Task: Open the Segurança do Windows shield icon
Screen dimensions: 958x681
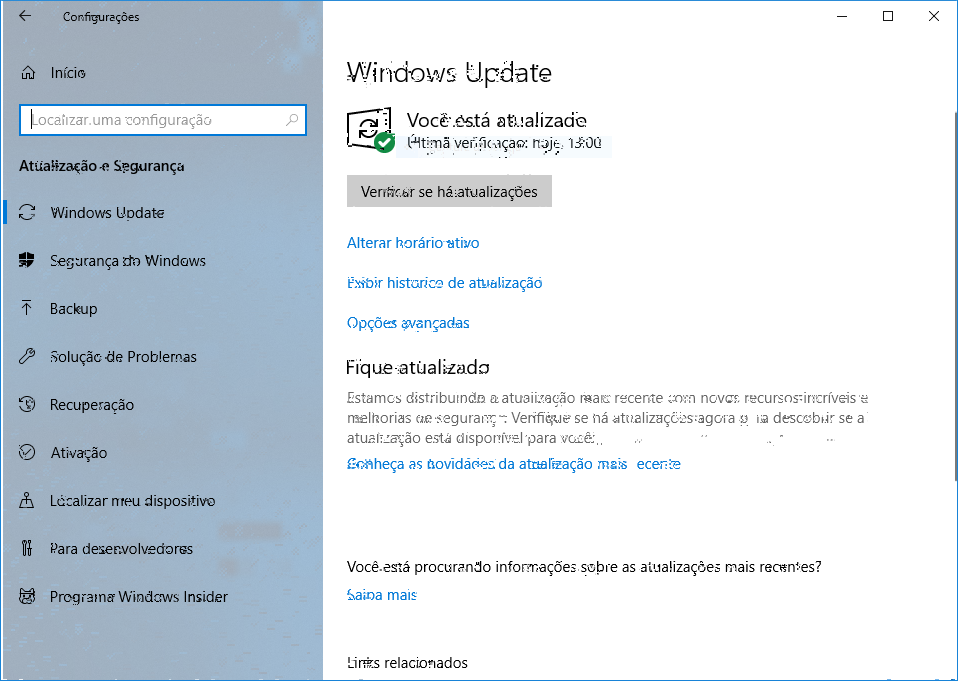Action: point(27,260)
